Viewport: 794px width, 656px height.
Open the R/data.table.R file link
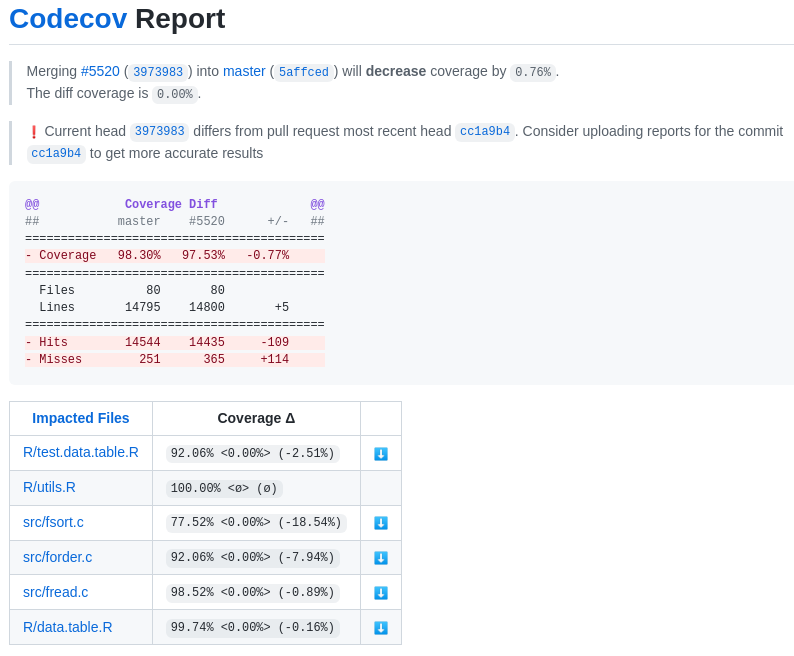click(67, 627)
